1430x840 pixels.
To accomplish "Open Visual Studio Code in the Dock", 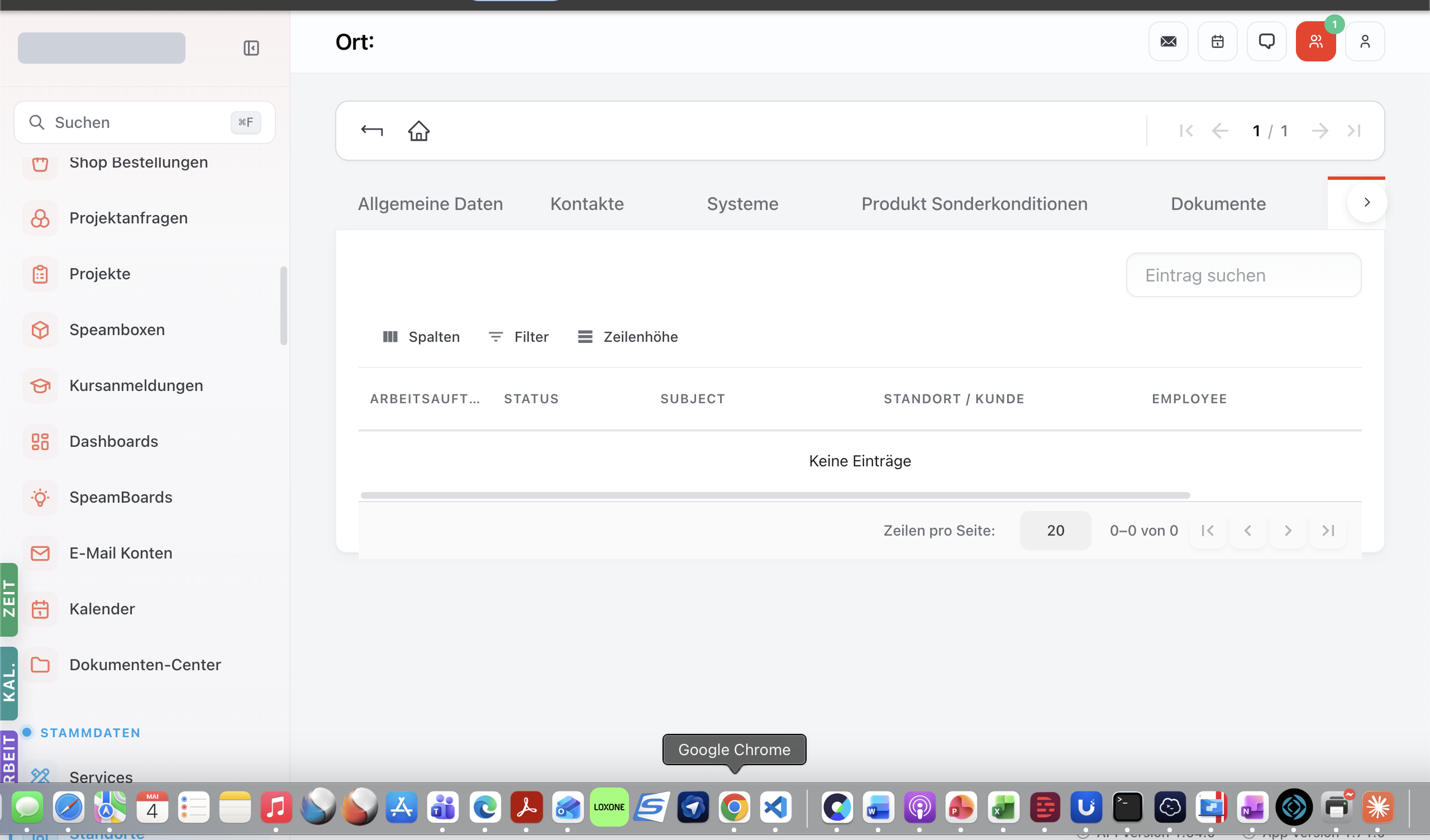I will coord(775,806).
